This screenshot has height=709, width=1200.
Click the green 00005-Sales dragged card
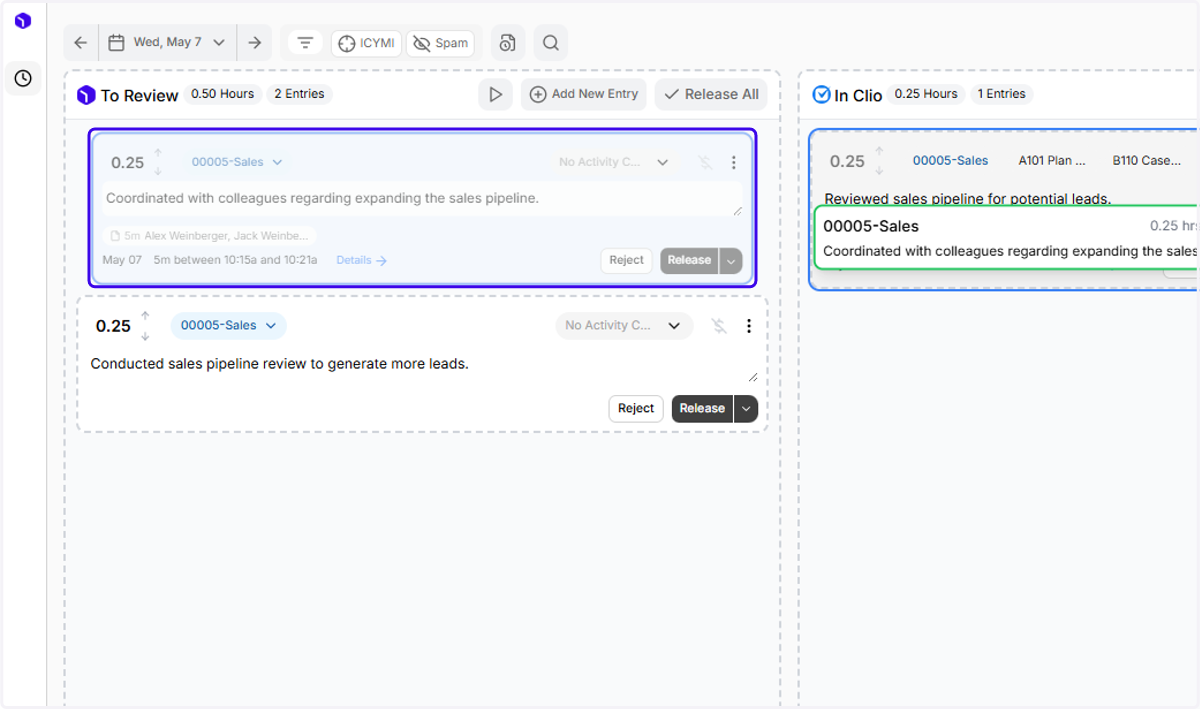(1007, 238)
